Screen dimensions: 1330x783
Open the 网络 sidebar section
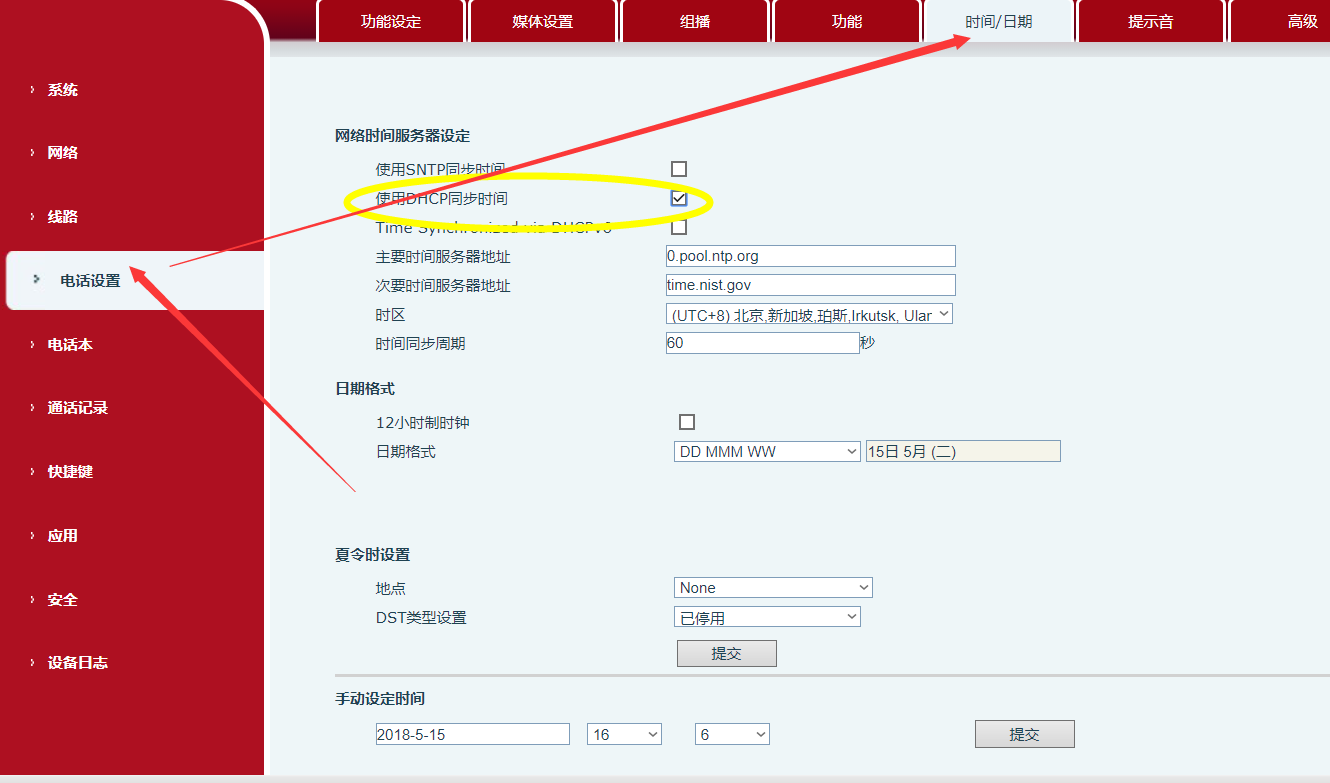61,152
